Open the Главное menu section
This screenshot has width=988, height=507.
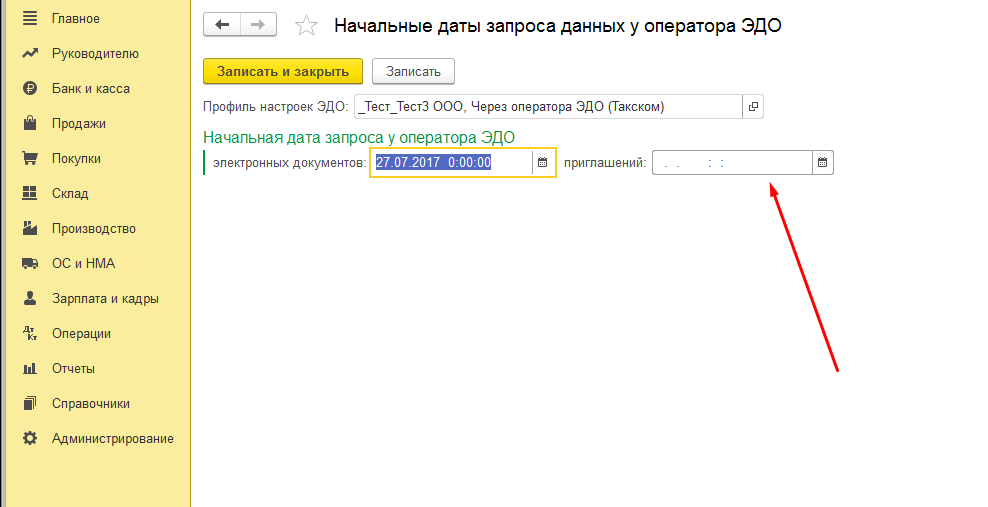point(75,19)
